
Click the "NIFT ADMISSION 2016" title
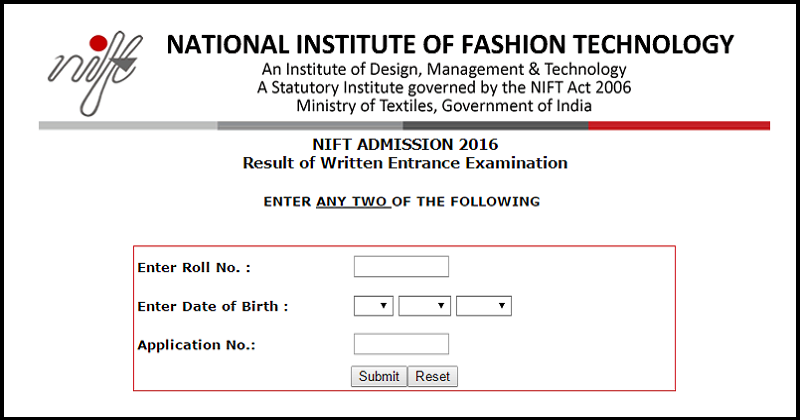405,145
